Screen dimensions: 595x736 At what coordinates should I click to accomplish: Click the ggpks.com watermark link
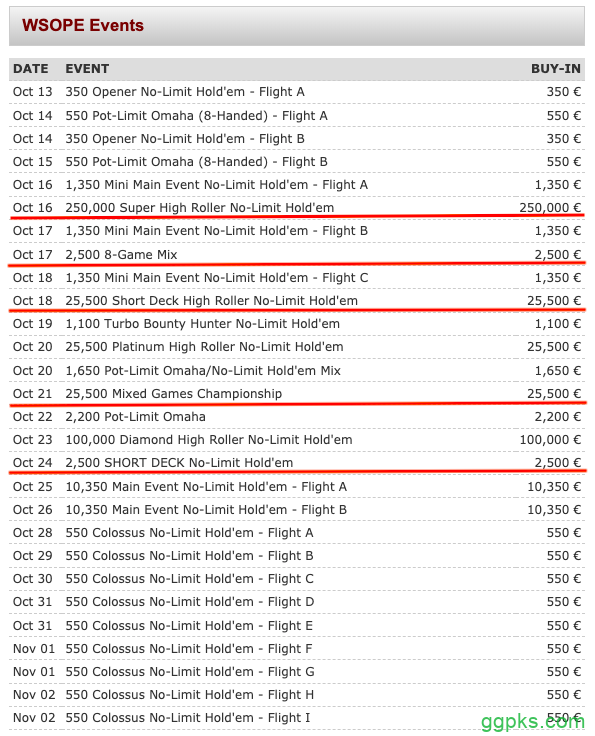pos(533,721)
